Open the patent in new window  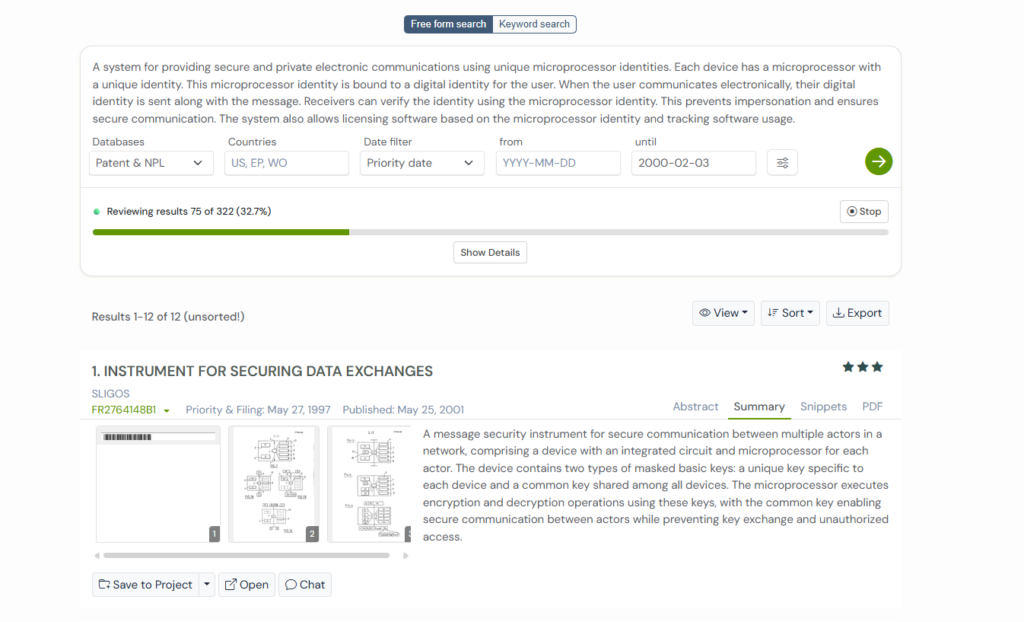tap(246, 584)
